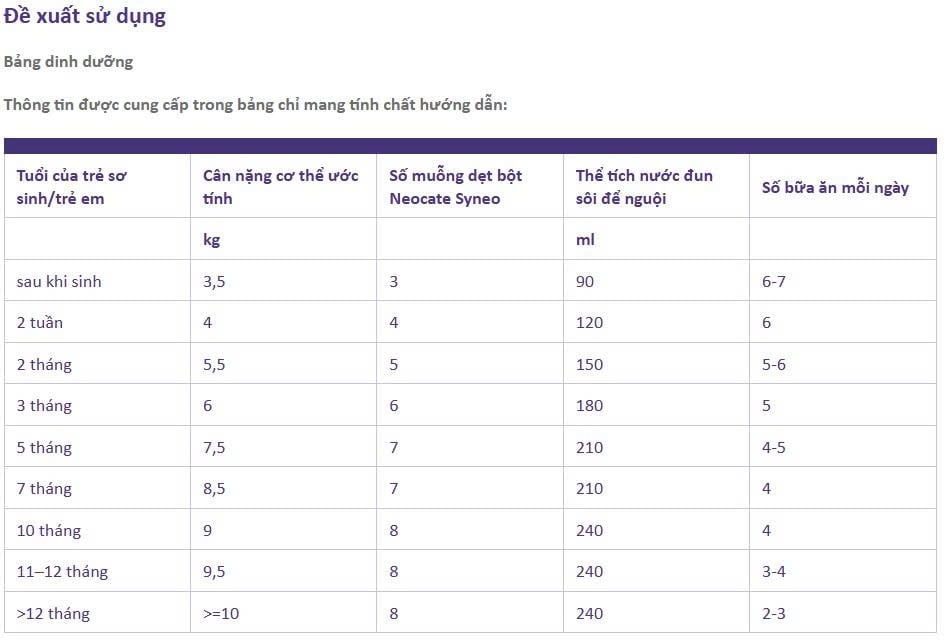Image resolution: width=945 pixels, height=641 pixels.
Task: Click the '3-4' meals per day cell
Action: click(x=773, y=572)
